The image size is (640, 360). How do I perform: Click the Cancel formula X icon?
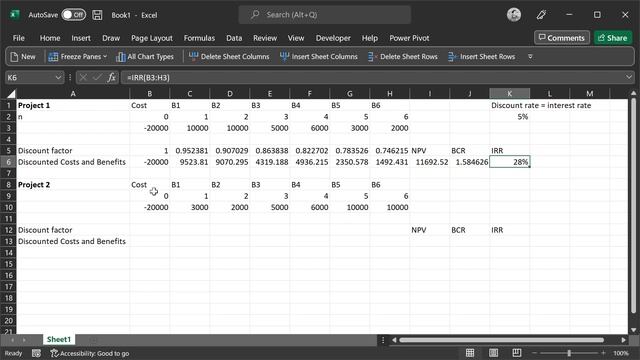tap(83, 78)
